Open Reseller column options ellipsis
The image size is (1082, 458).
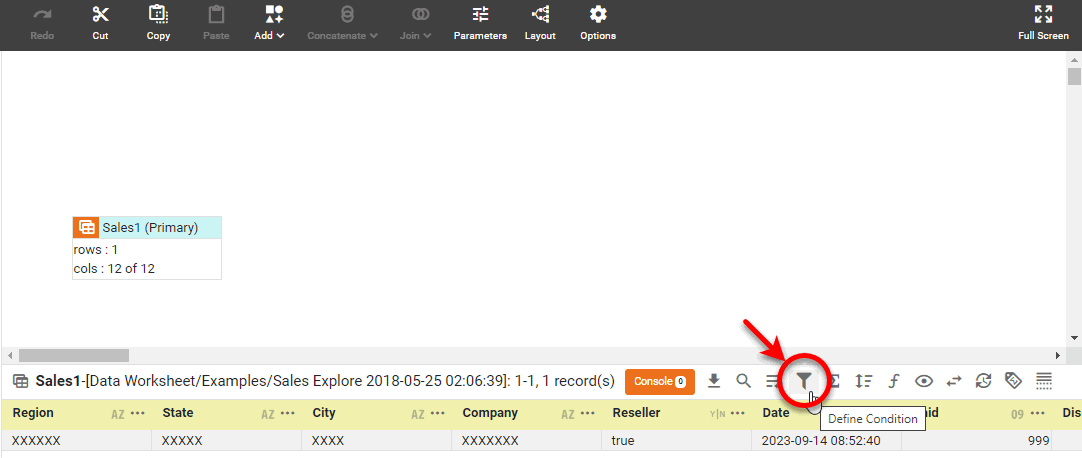tap(737, 413)
